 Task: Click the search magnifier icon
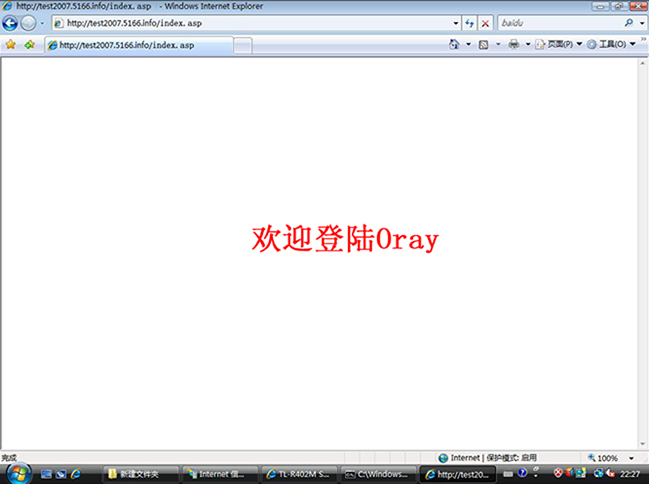tap(629, 23)
